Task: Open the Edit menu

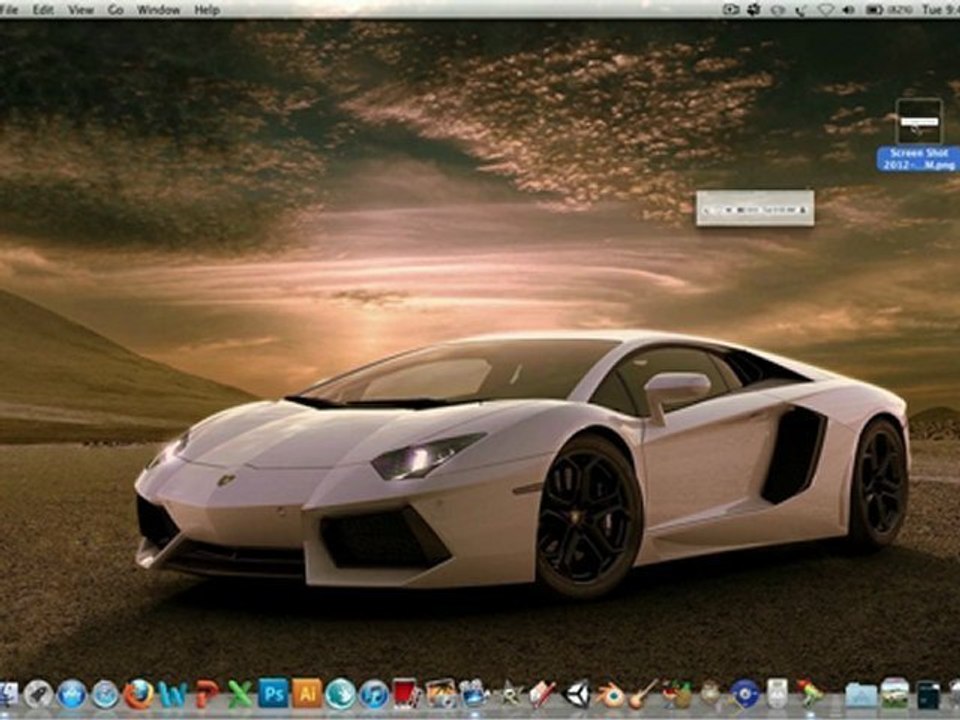Action: (43, 10)
